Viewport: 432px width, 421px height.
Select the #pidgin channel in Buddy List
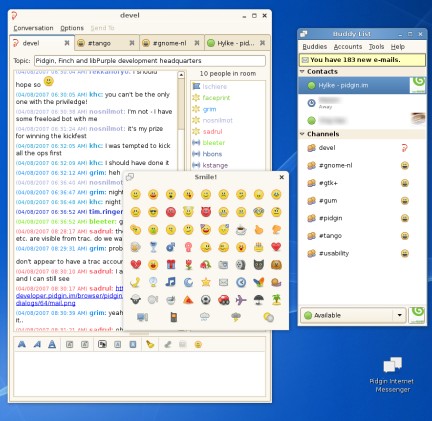point(362,218)
